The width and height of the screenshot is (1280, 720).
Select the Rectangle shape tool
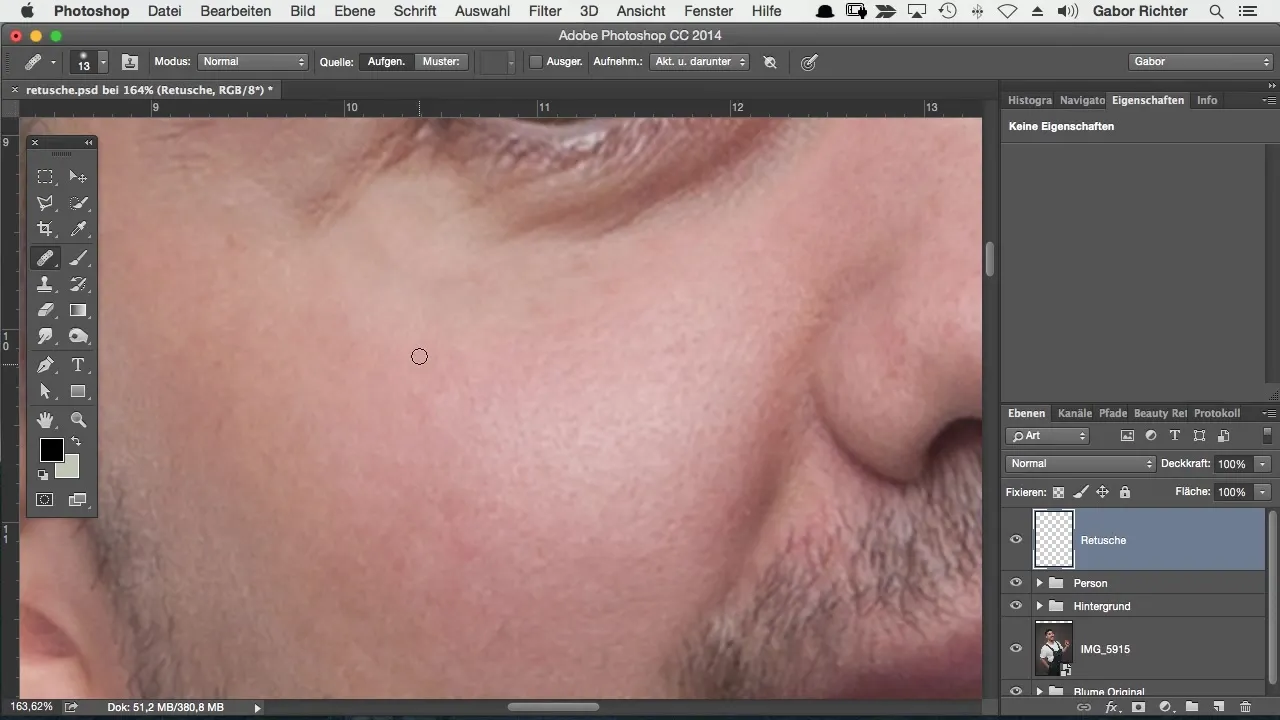coord(78,392)
